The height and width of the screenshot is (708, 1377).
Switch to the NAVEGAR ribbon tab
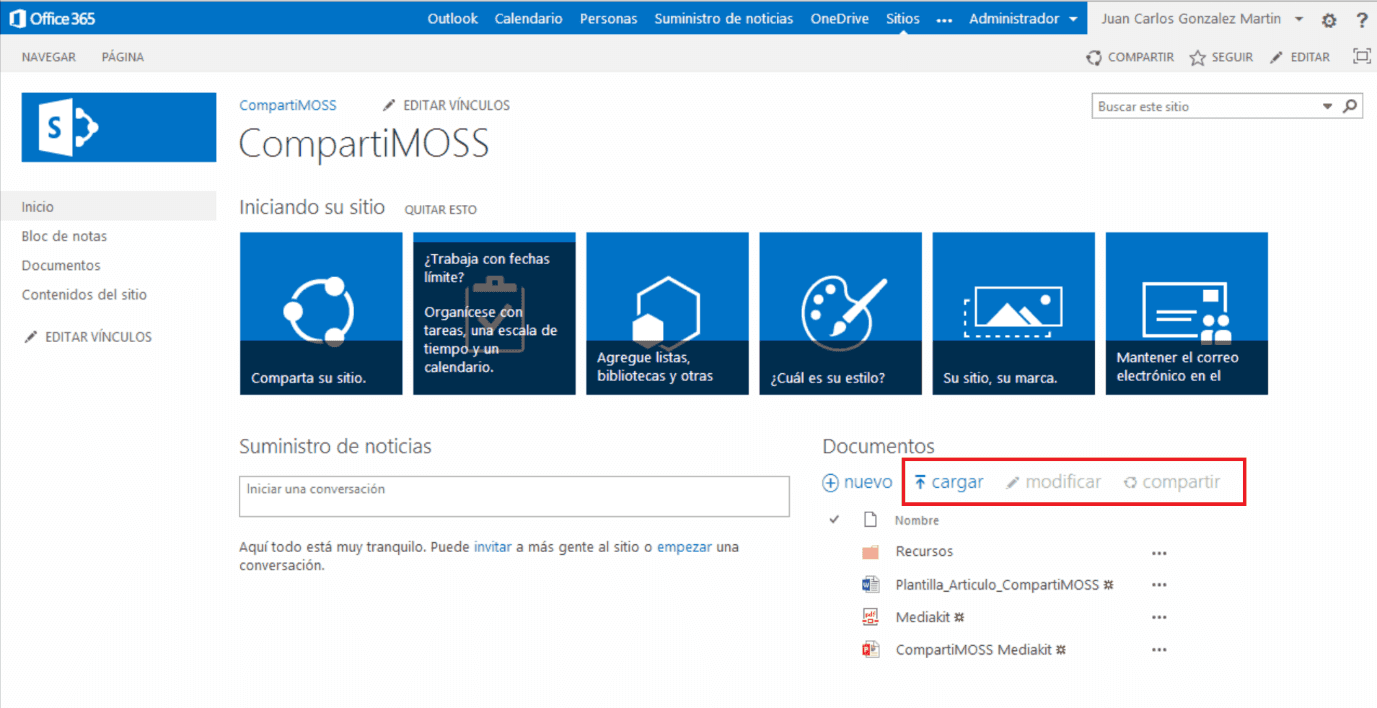[x=49, y=57]
